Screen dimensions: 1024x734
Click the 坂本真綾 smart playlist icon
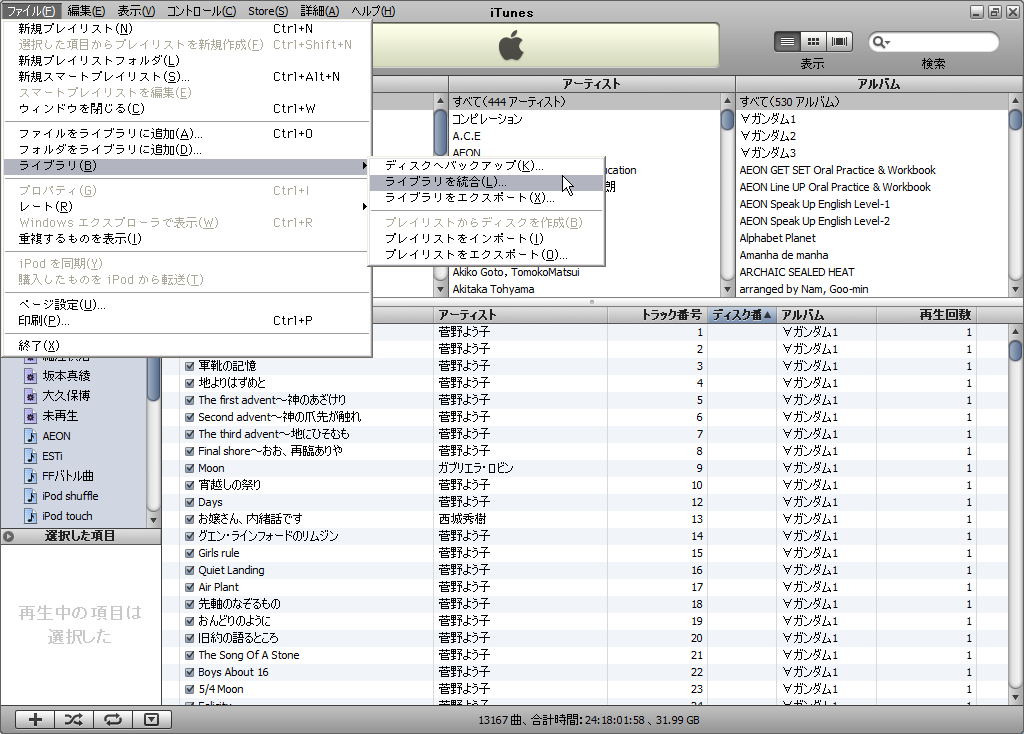tap(31, 376)
